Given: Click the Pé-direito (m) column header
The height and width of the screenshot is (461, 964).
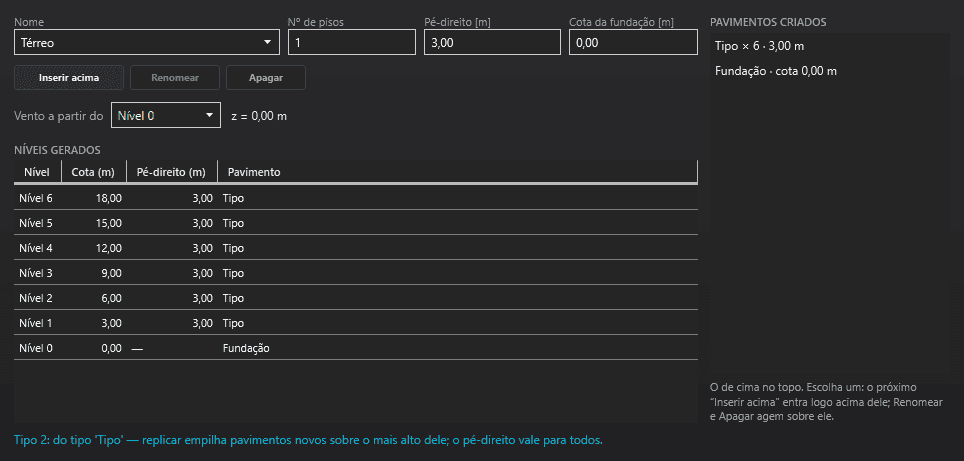Looking at the screenshot, I should pyautogui.click(x=172, y=172).
